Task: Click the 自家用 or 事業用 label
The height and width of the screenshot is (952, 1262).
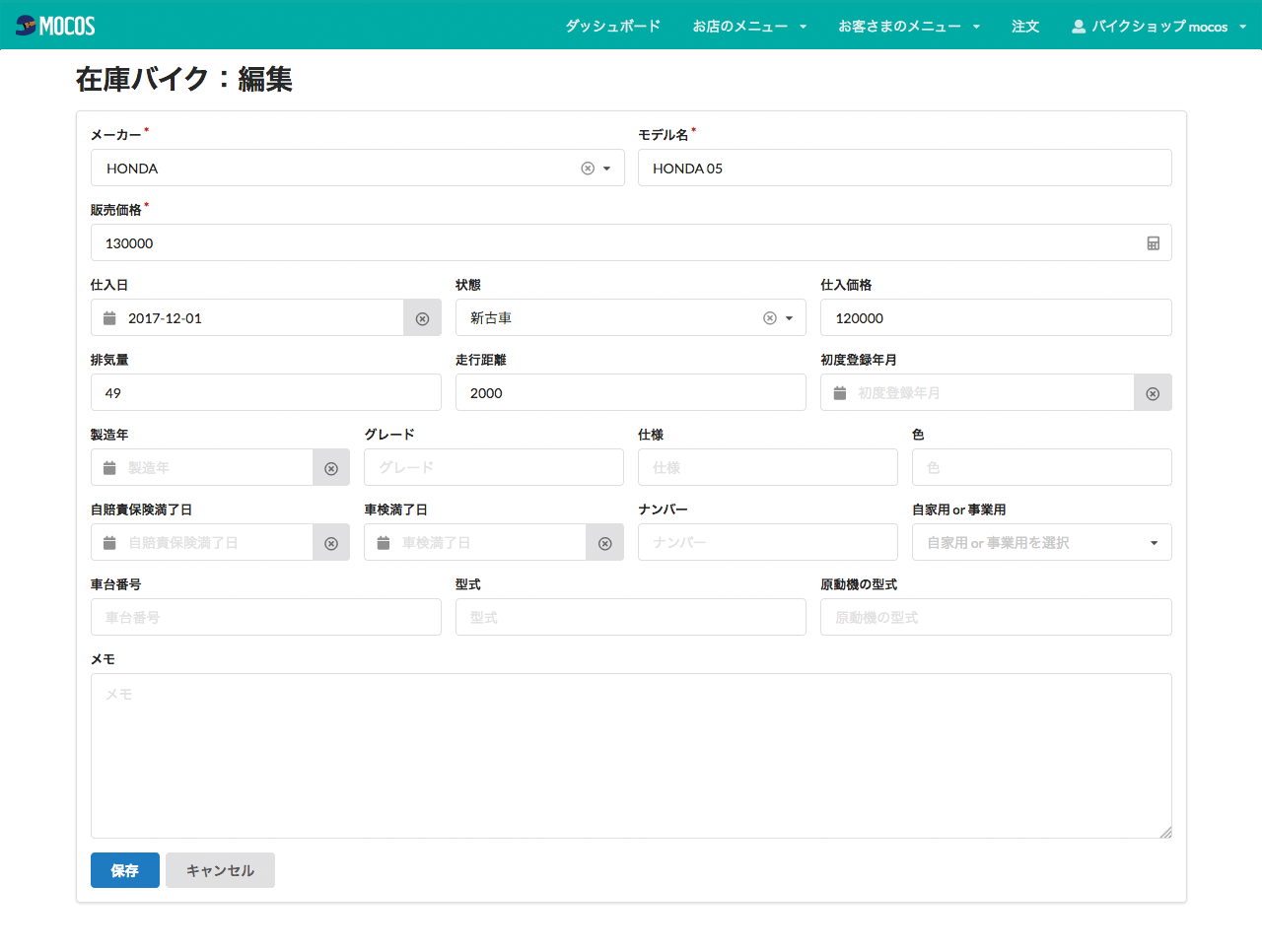Action: click(959, 510)
